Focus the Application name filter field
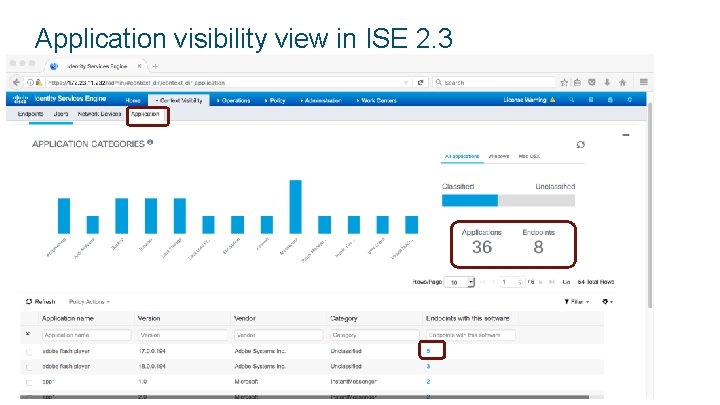 86,335
